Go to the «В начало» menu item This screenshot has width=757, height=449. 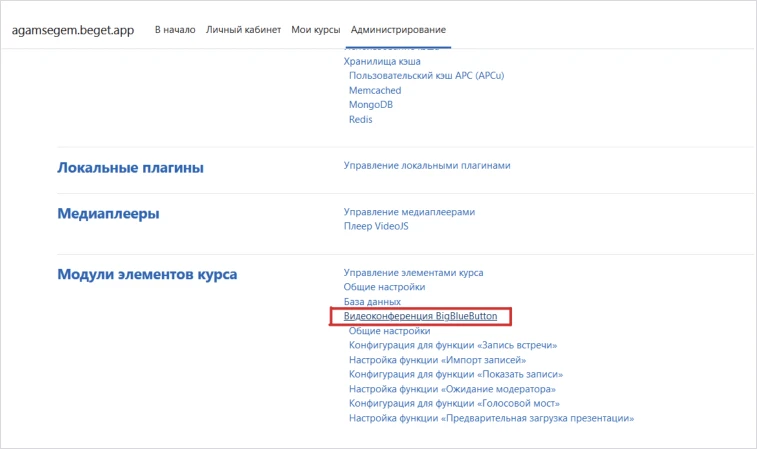point(174,30)
